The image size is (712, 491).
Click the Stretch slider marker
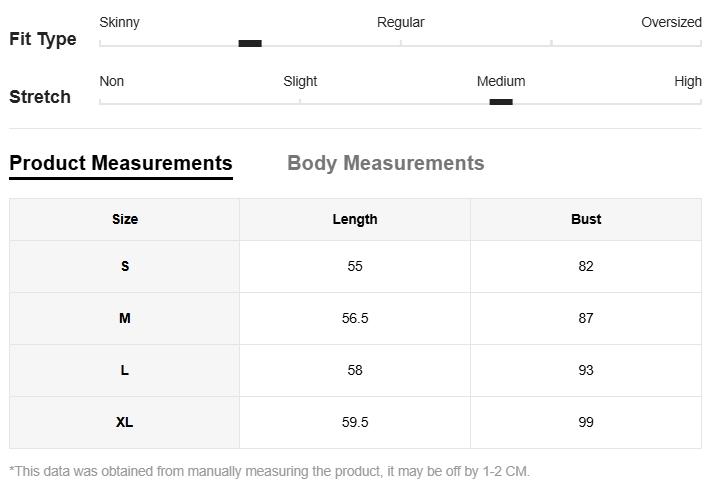pyautogui.click(x=501, y=102)
